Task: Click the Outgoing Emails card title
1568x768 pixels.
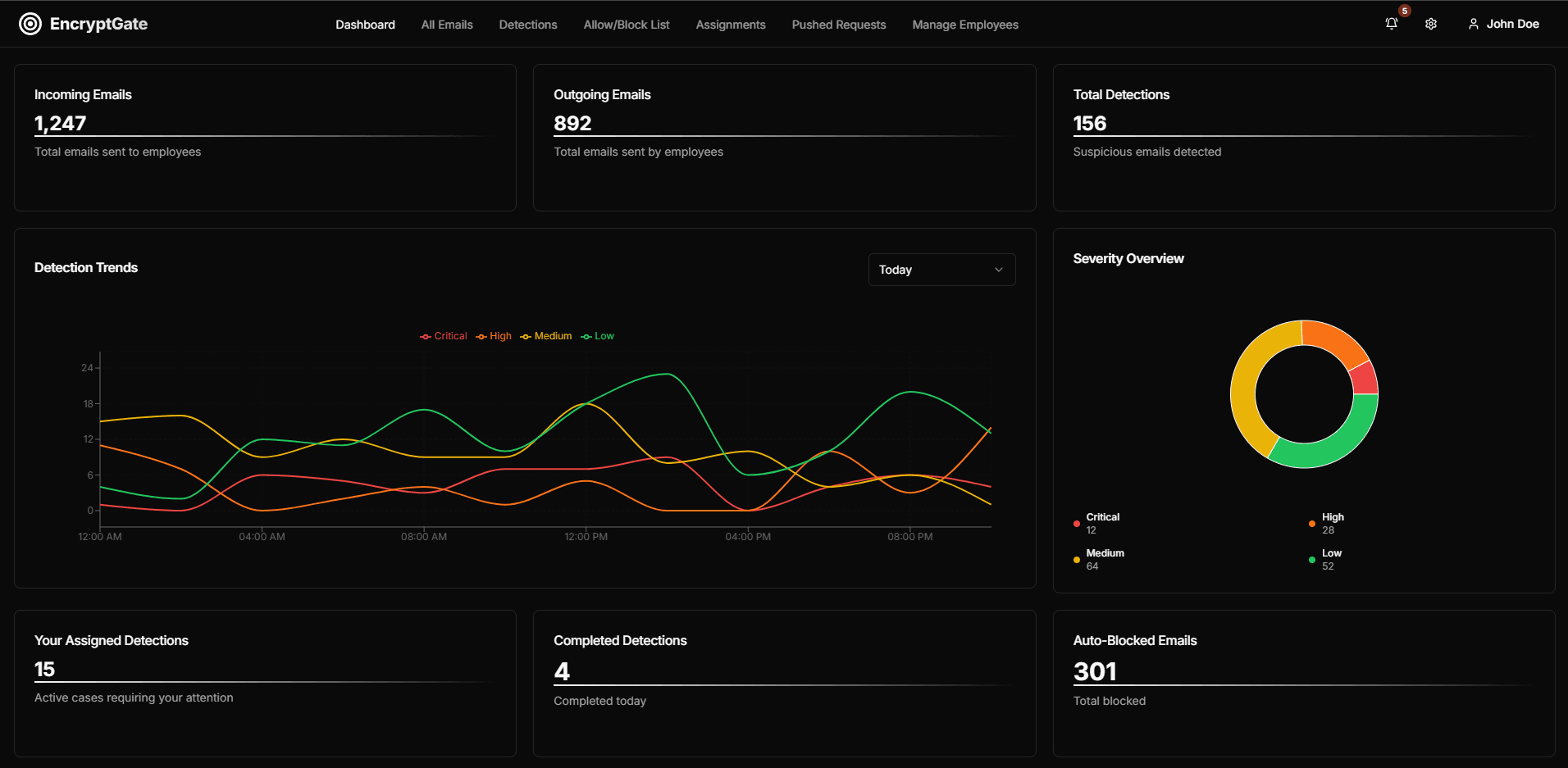Action: click(602, 94)
